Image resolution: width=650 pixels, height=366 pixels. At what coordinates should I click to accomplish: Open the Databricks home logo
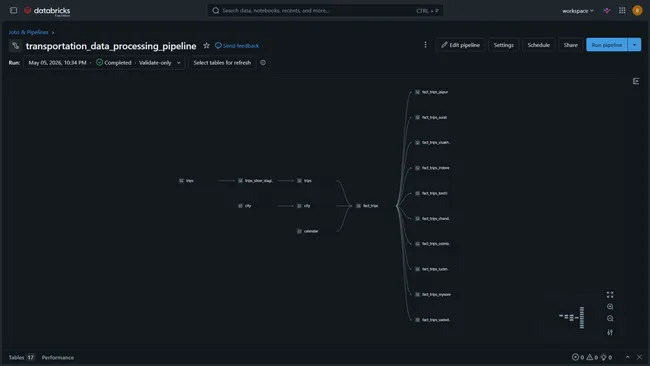(47, 11)
